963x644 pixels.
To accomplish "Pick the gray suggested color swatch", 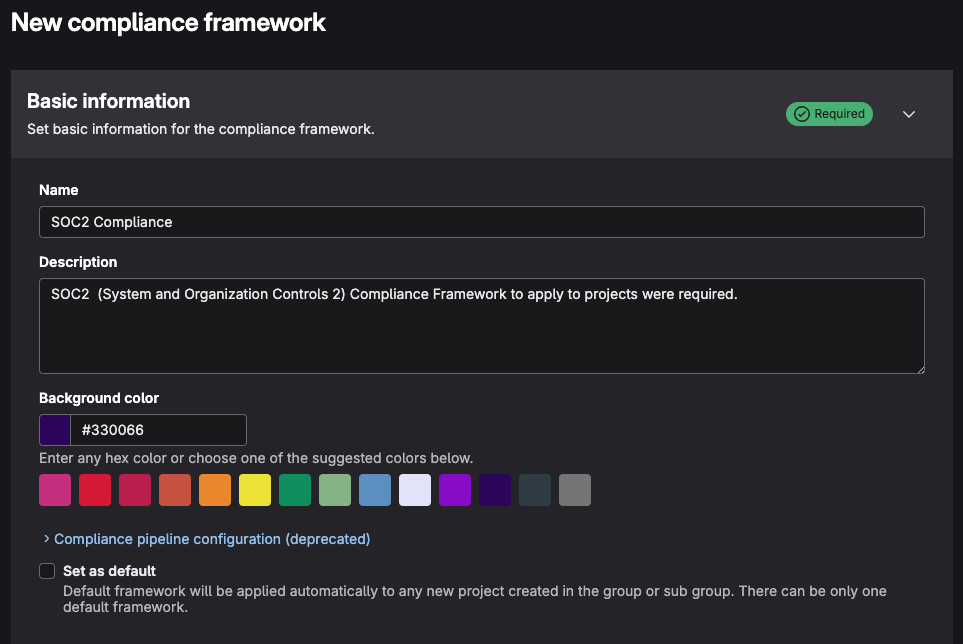I will point(575,490).
